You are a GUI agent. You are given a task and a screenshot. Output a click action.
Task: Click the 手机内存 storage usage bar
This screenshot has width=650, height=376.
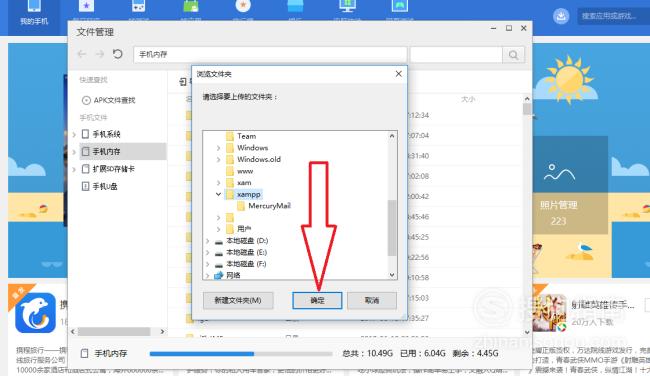[241, 354]
